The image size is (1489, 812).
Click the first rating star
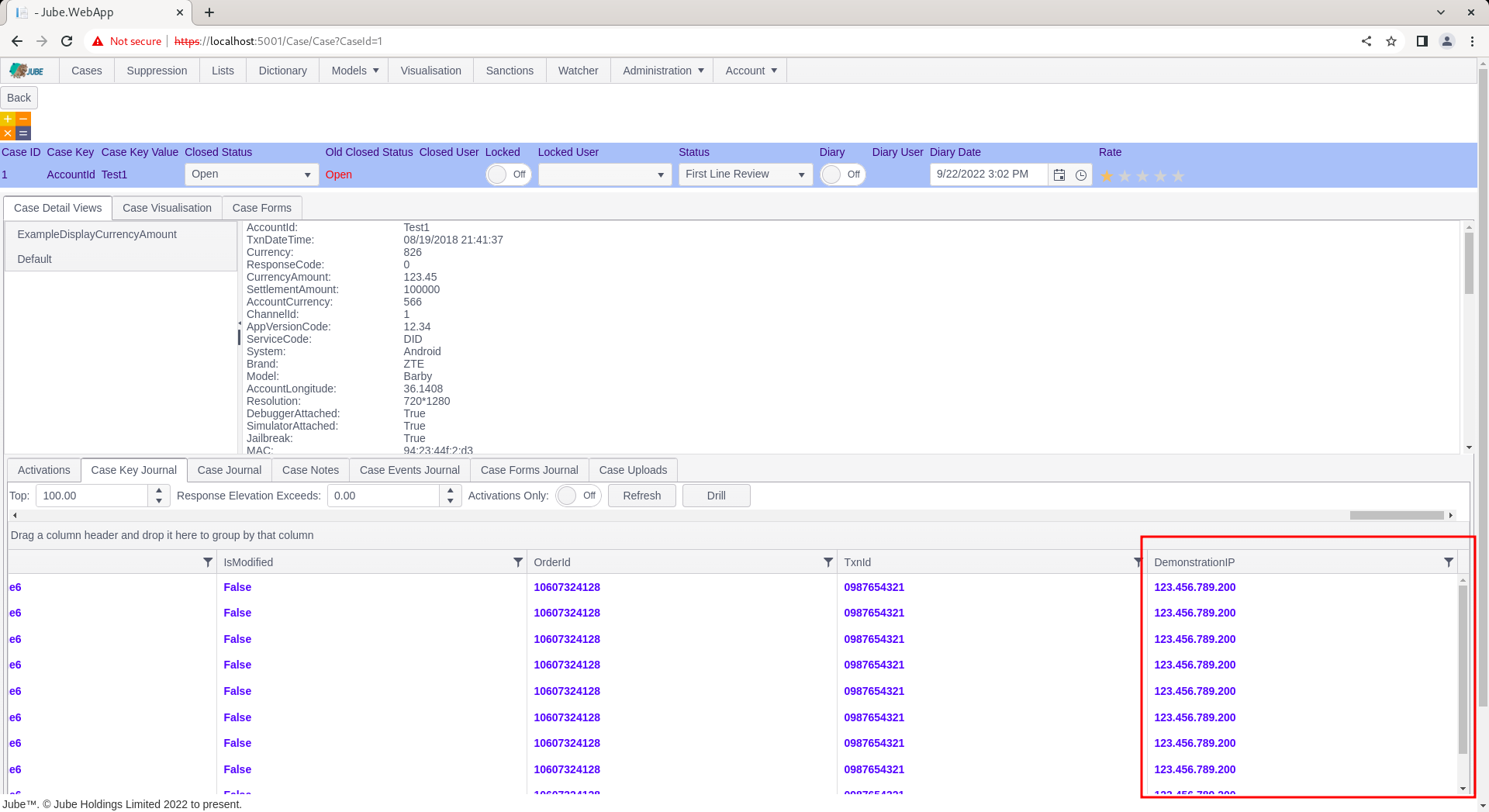(x=1107, y=176)
